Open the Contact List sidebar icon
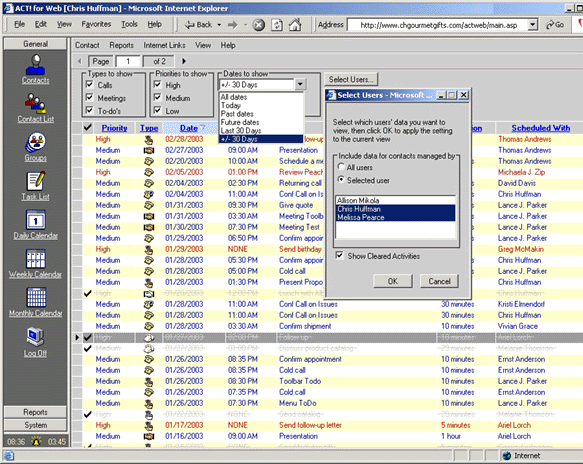The height and width of the screenshot is (464, 583). 35,103
